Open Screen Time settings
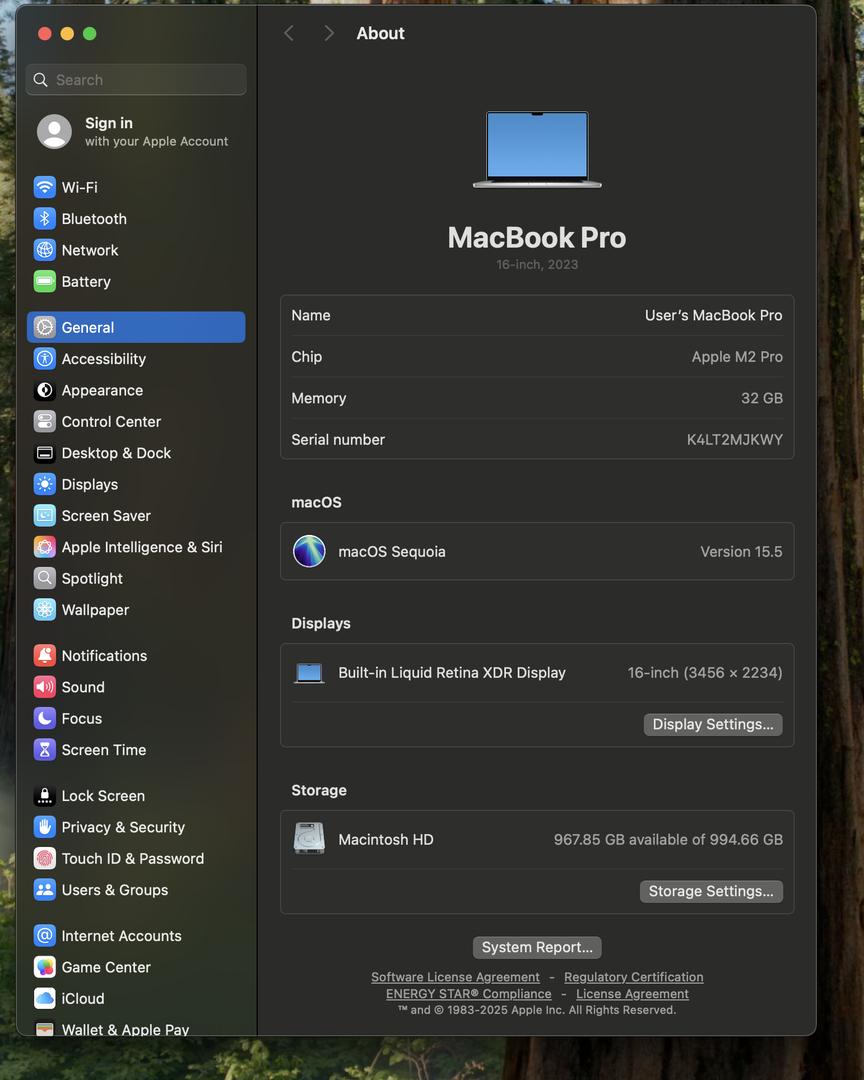The height and width of the screenshot is (1080, 864). (103, 750)
